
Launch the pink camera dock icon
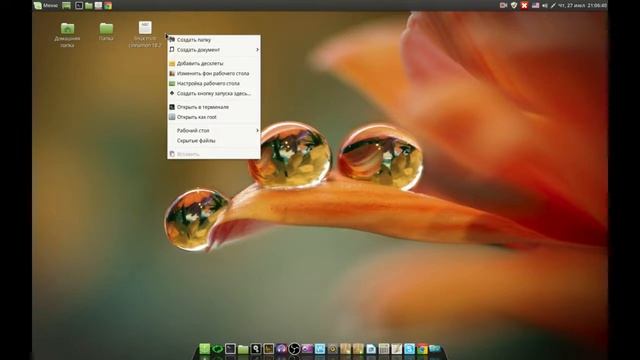coord(307,349)
